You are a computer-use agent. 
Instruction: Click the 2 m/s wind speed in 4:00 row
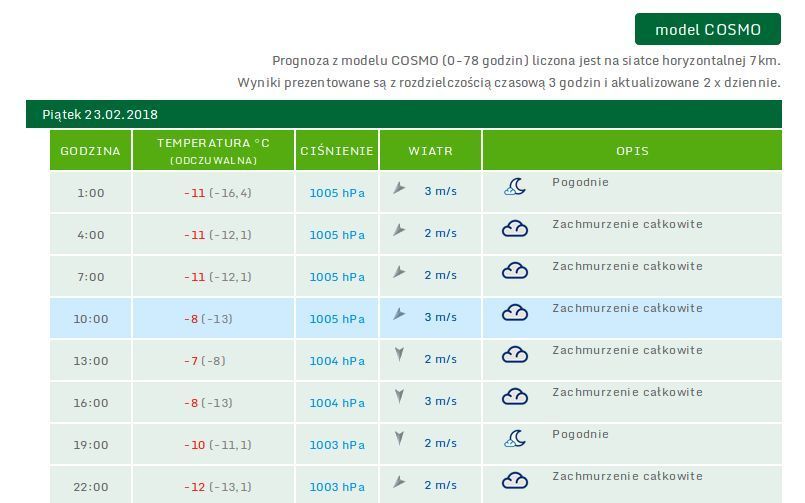[440, 233]
